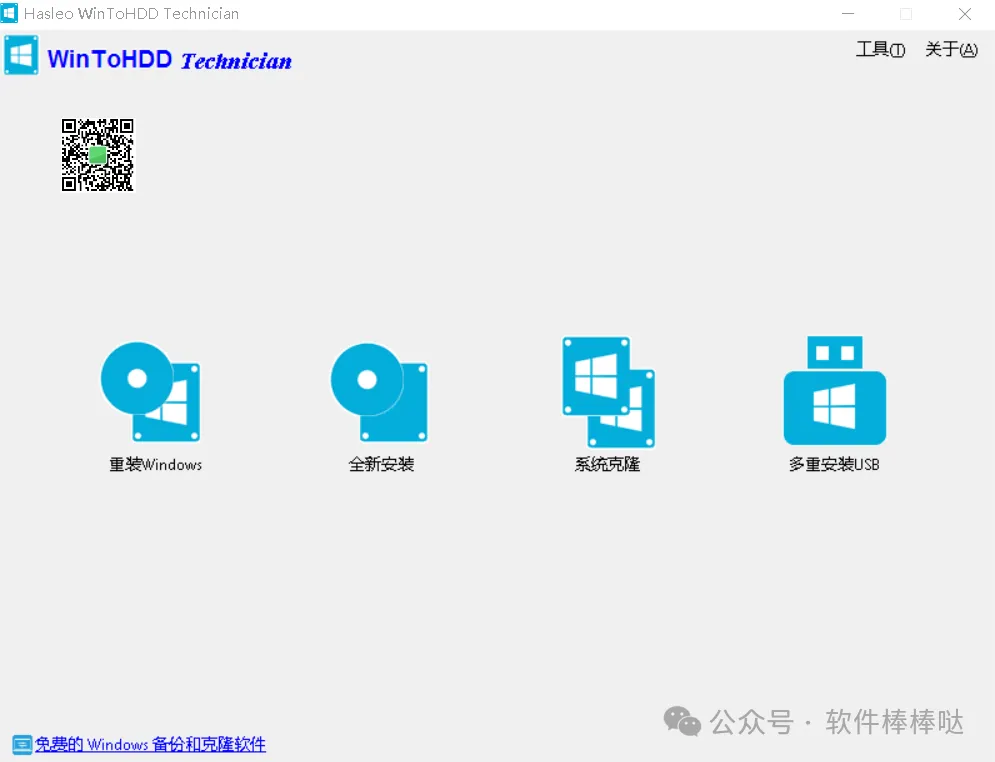The image size is (995, 762).
Task: Minimize the WinToHDD window
Action: point(848,14)
